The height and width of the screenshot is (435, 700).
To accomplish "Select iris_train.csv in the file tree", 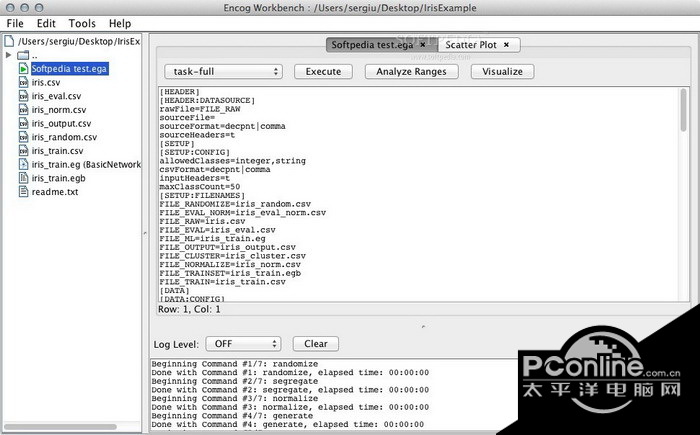I will [57, 151].
